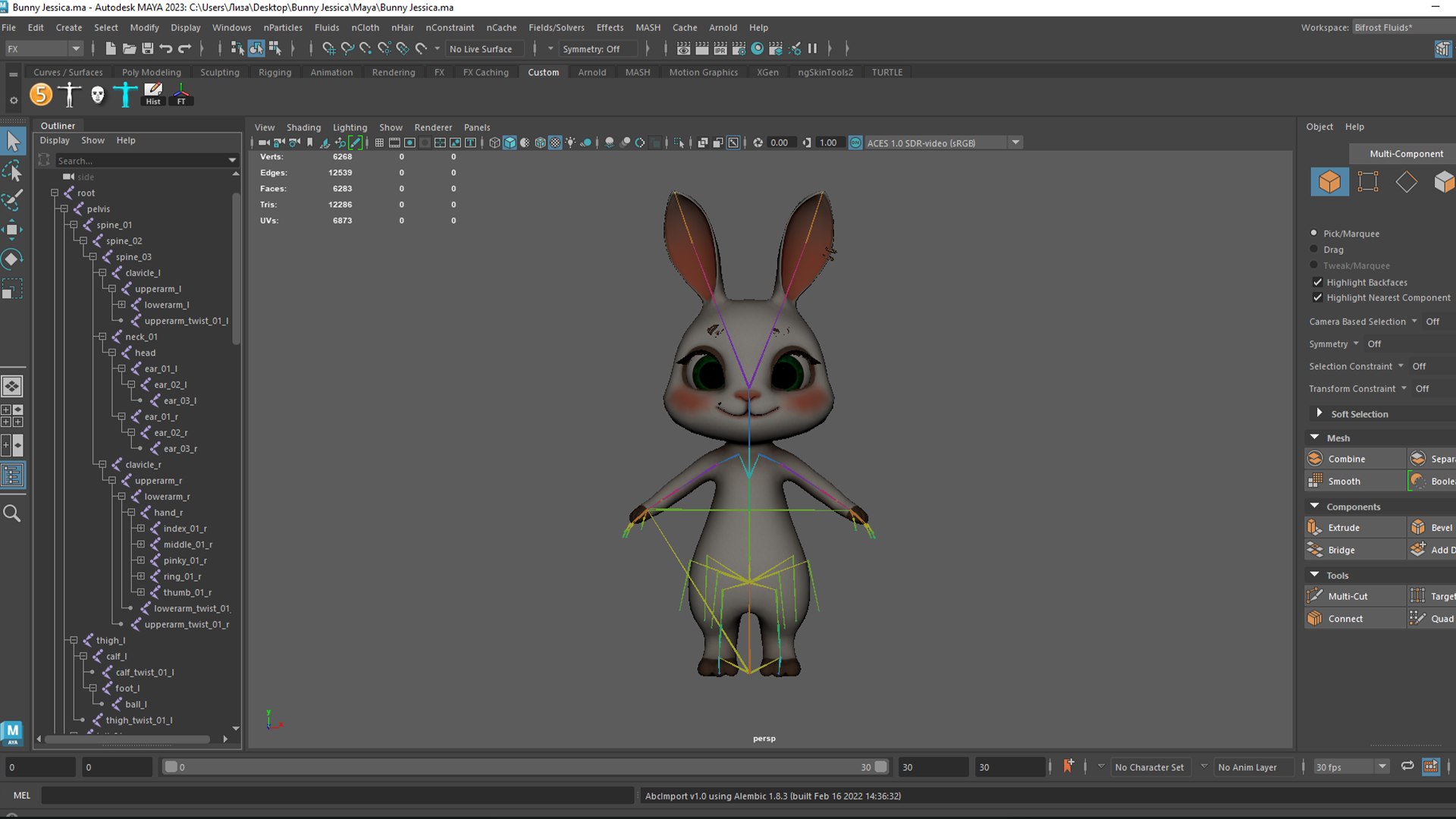Expand the index_01_r joint in Outliner
The height and width of the screenshot is (819, 1456).
coord(141,528)
